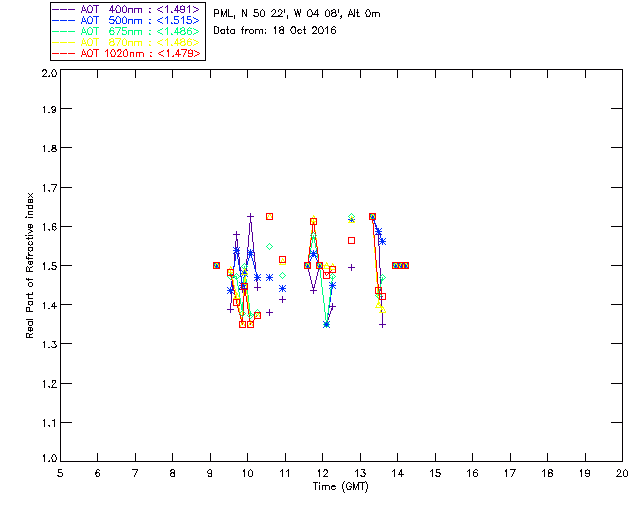Click the green dashed line sample in legend
Screen dimensions: 640x512
pos(64,31)
